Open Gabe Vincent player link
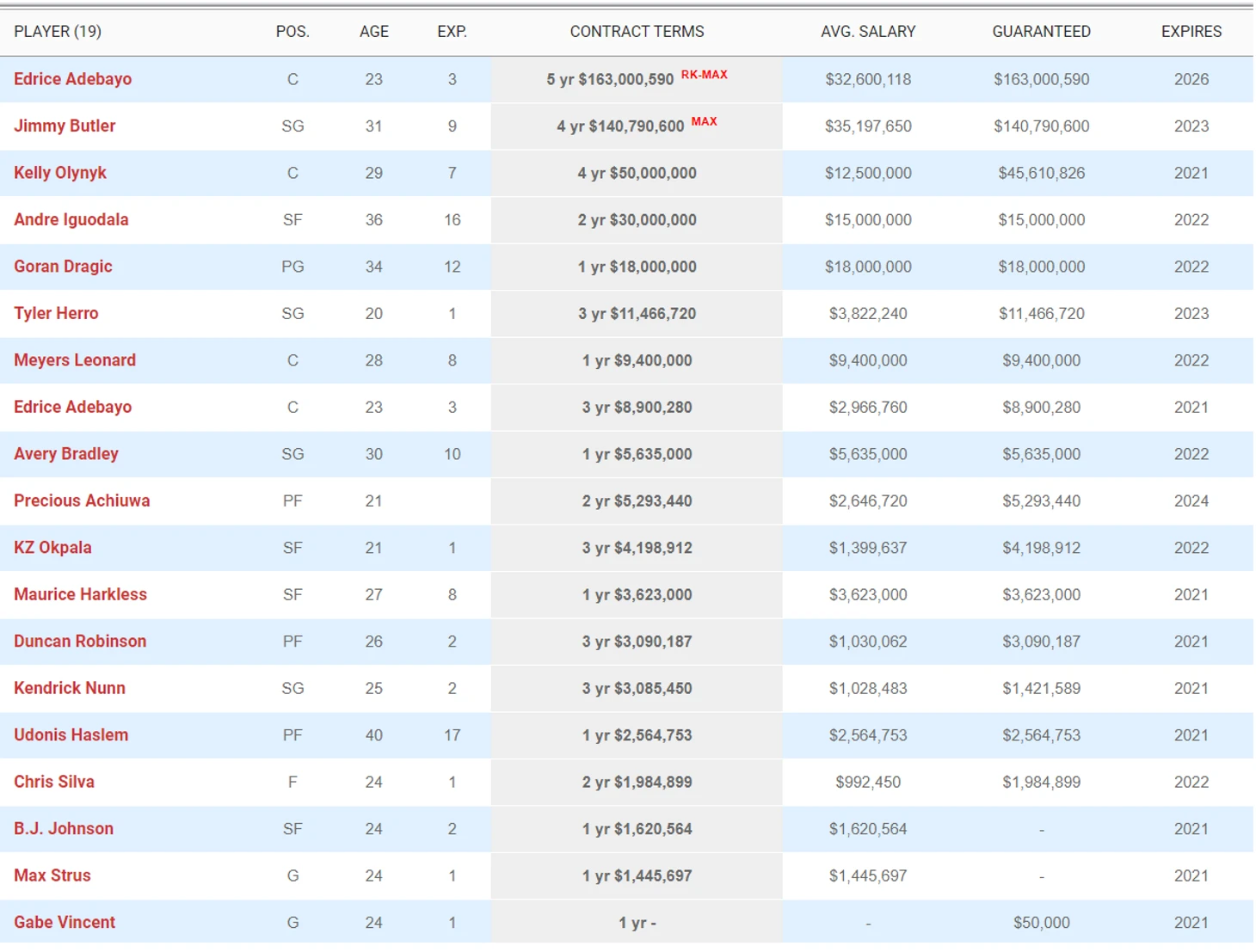1256x952 pixels. pyautogui.click(x=65, y=923)
